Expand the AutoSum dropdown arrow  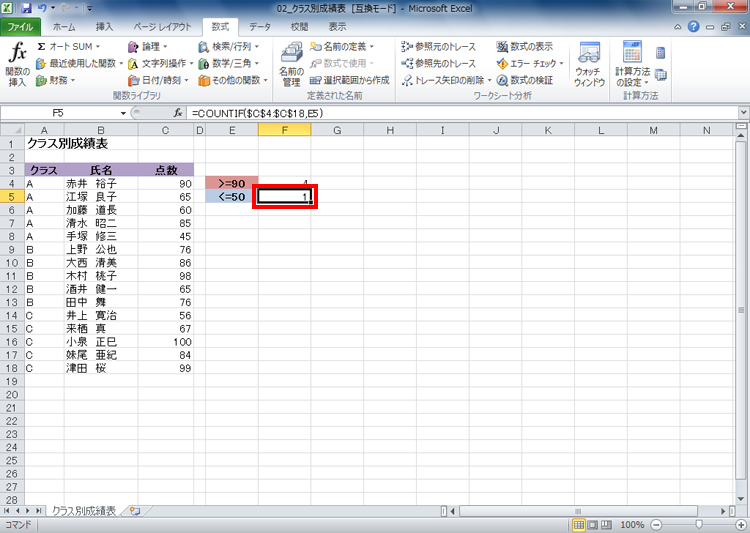click(98, 46)
